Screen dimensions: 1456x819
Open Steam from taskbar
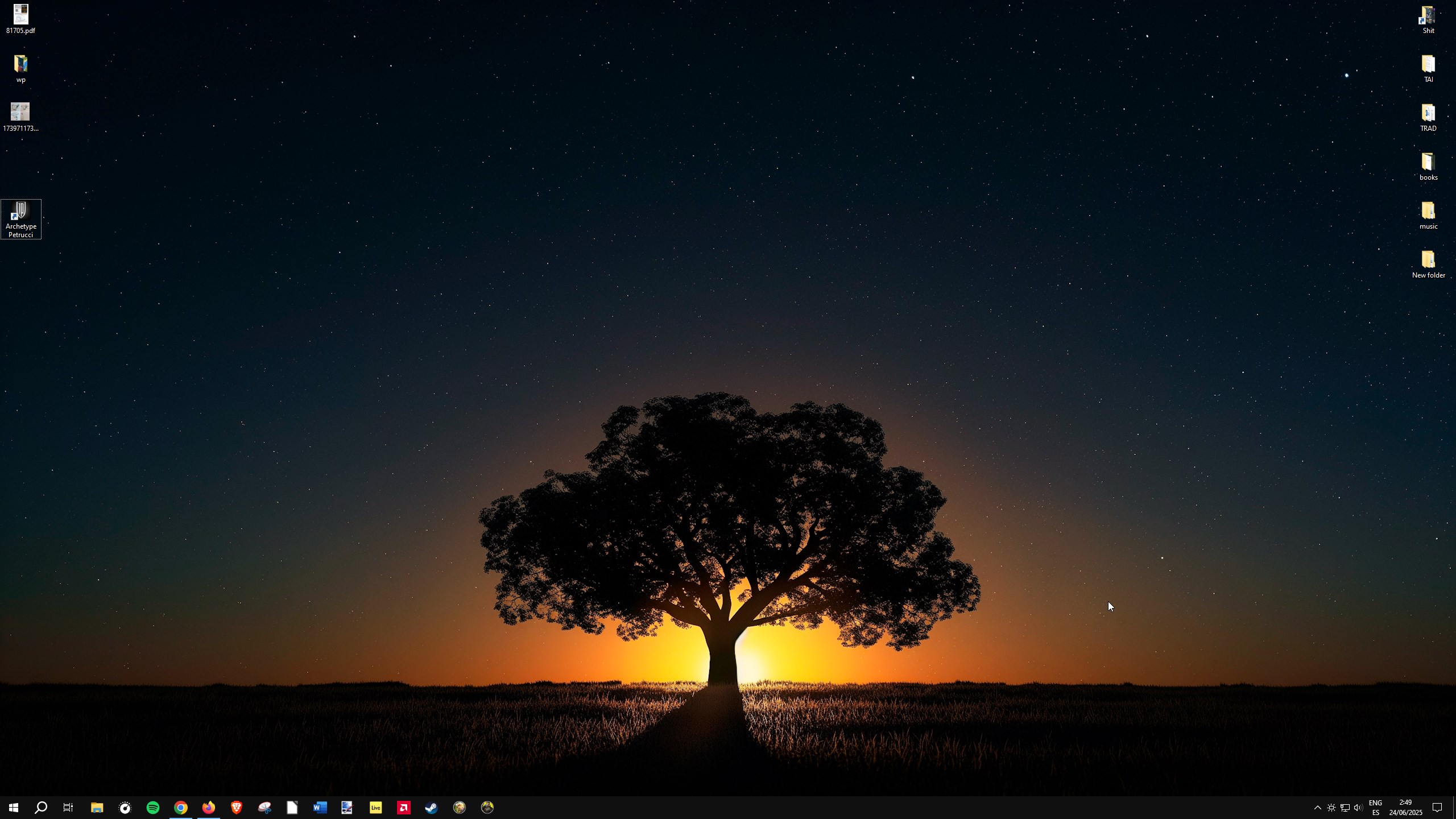(432, 808)
